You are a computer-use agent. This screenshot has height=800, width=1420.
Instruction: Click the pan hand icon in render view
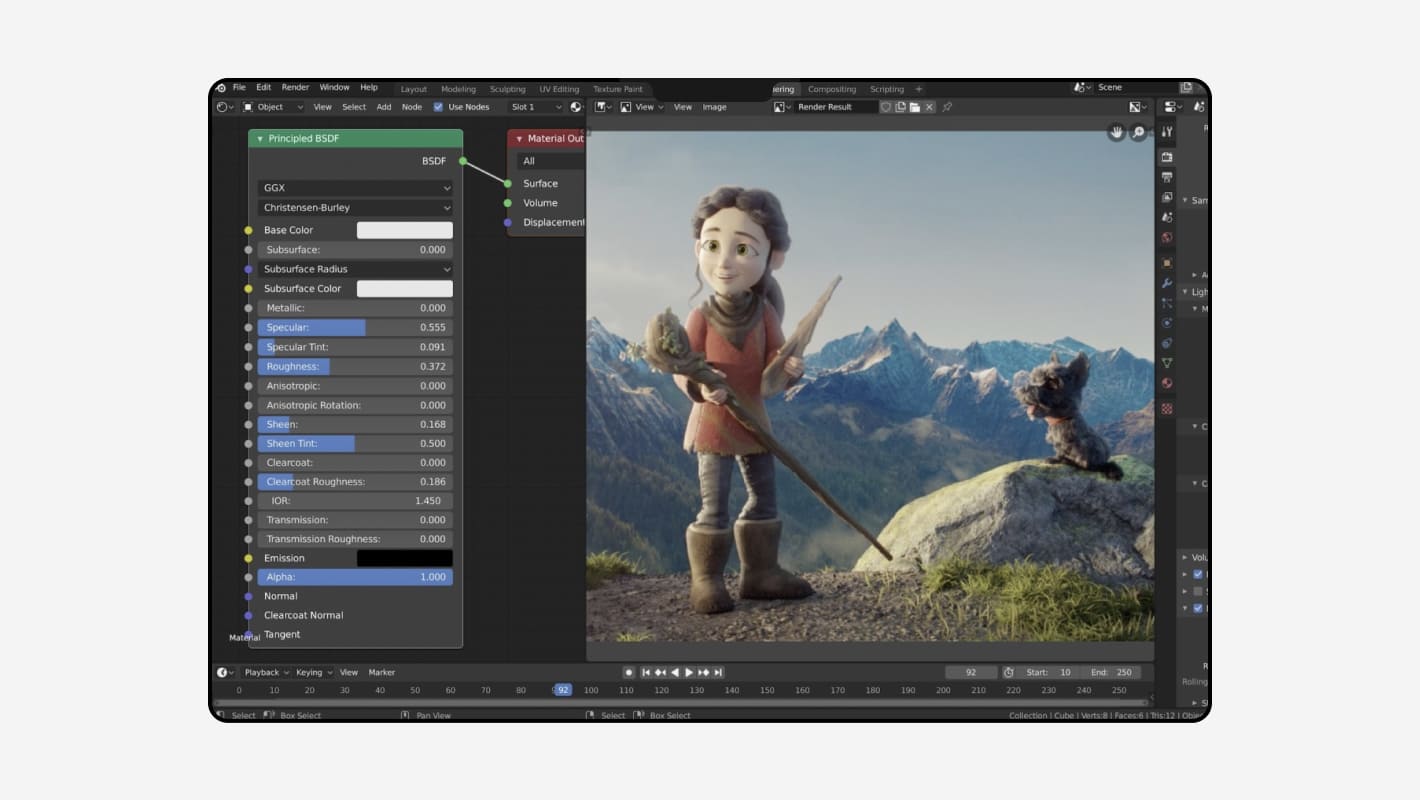[1117, 132]
